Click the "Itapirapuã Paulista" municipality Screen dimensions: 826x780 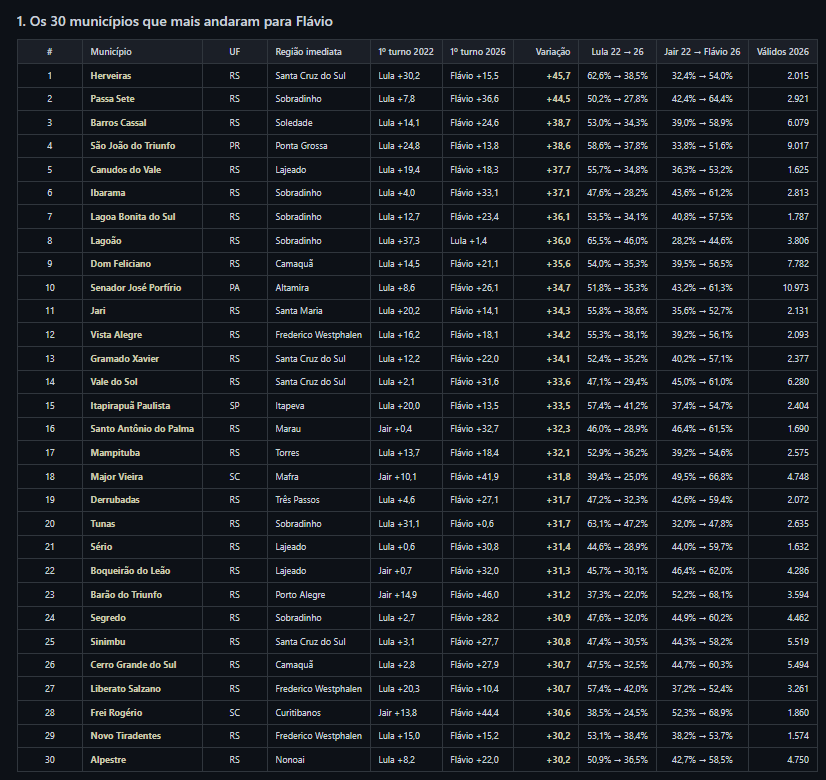[130, 406]
